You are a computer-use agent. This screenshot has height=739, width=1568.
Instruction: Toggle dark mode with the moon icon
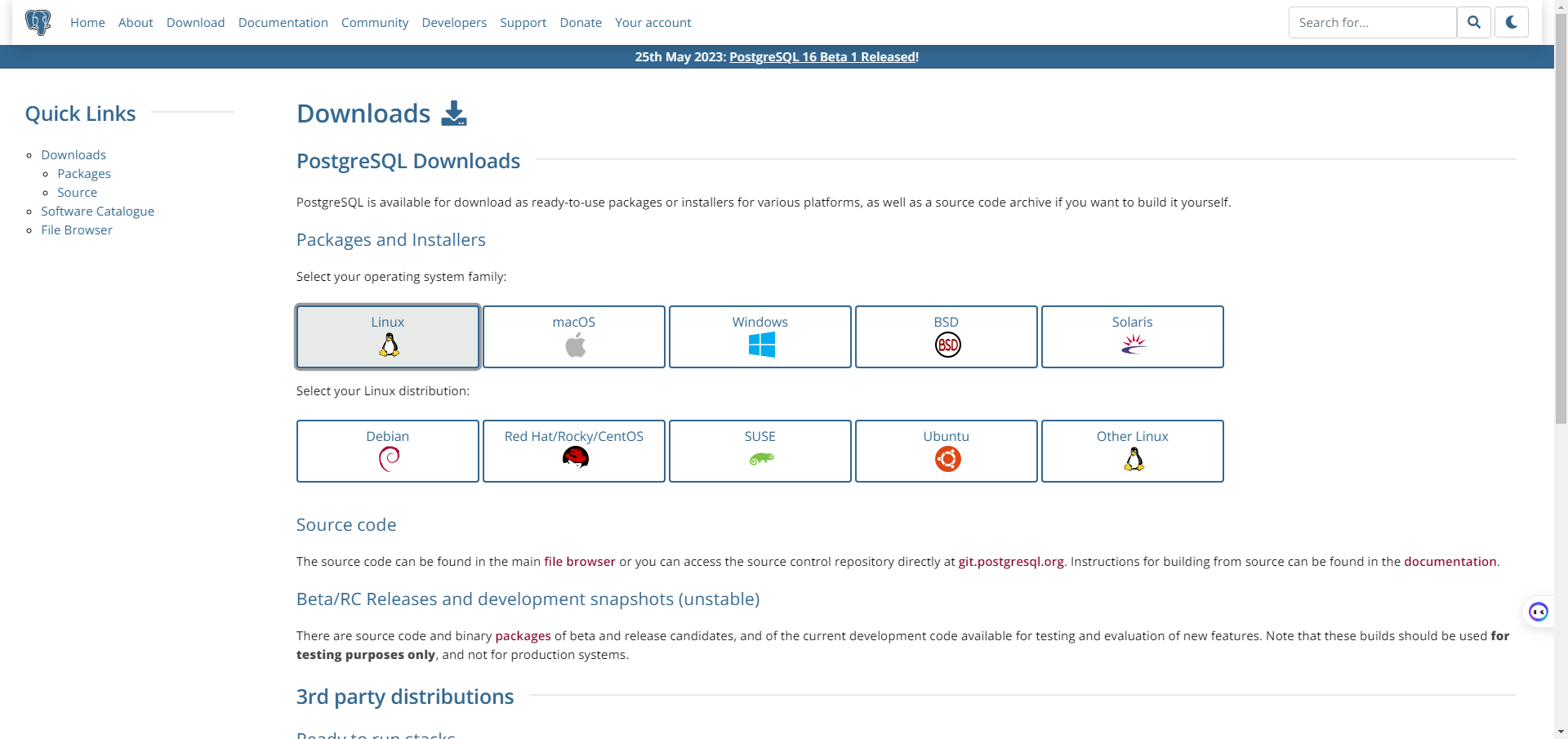click(x=1512, y=22)
